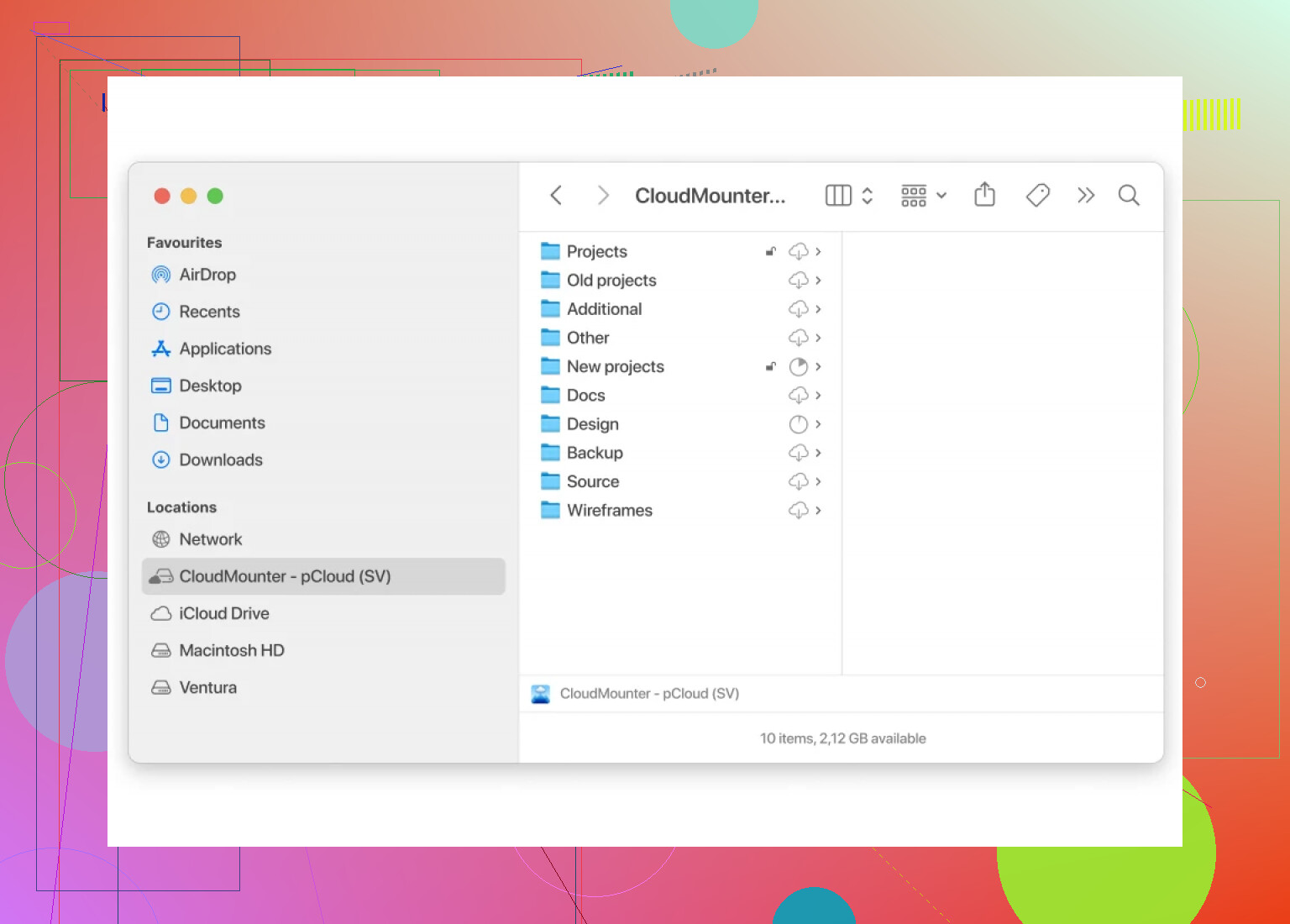Select the Old projects folder
1290x924 pixels.
[x=611, y=281]
